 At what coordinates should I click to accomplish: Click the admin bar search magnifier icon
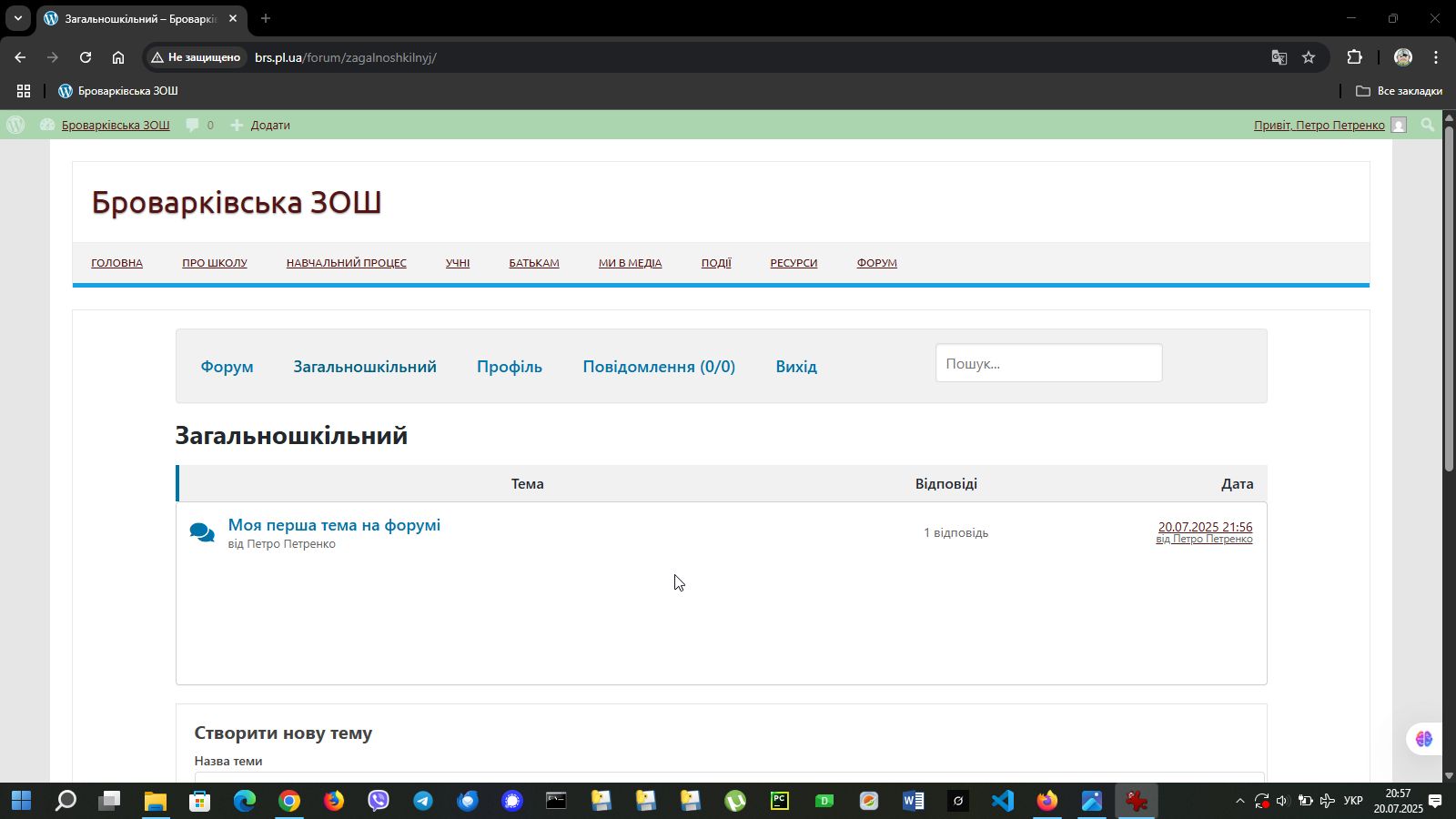(1428, 125)
